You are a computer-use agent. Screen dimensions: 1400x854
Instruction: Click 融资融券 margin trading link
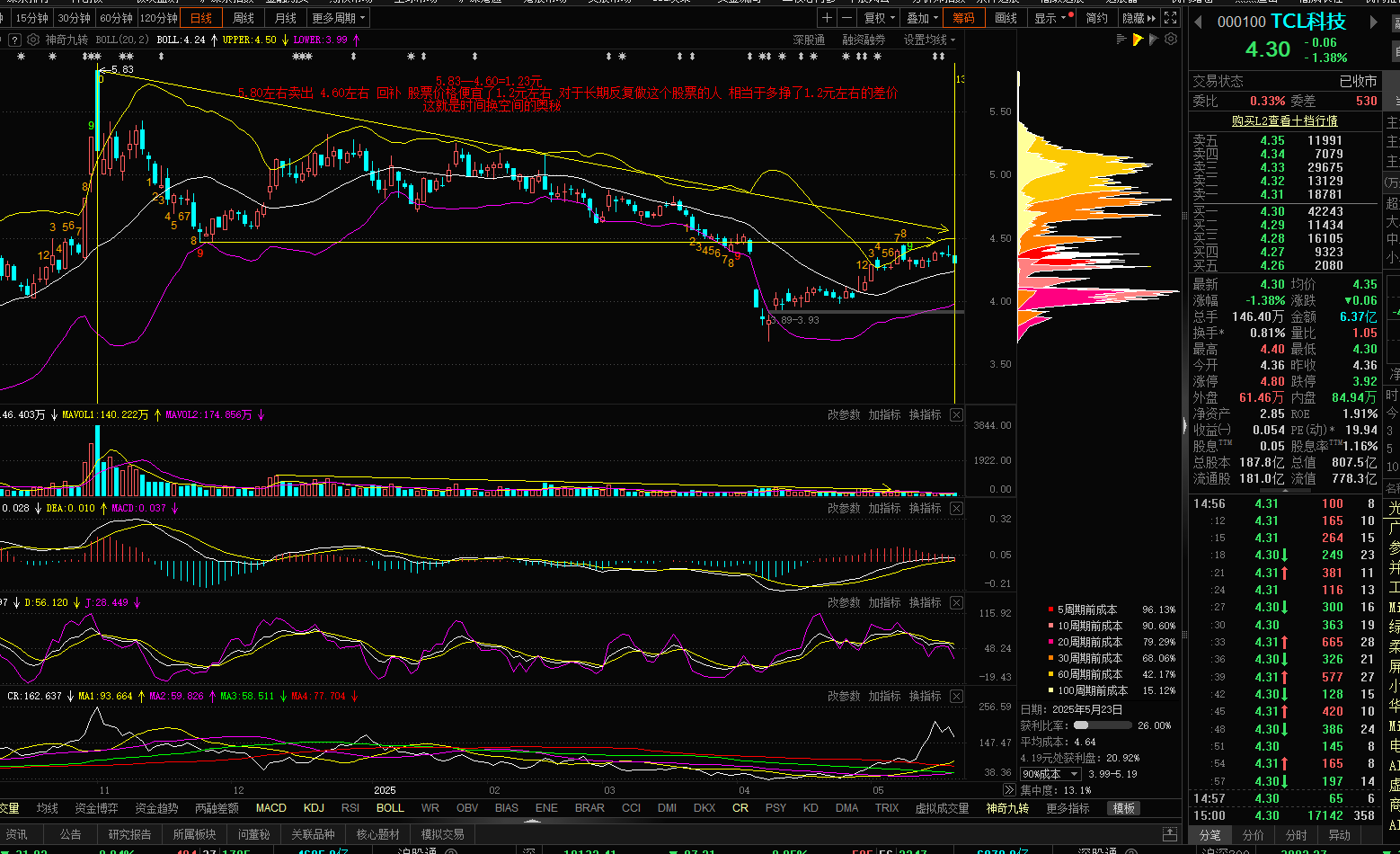[x=864, y=40]
